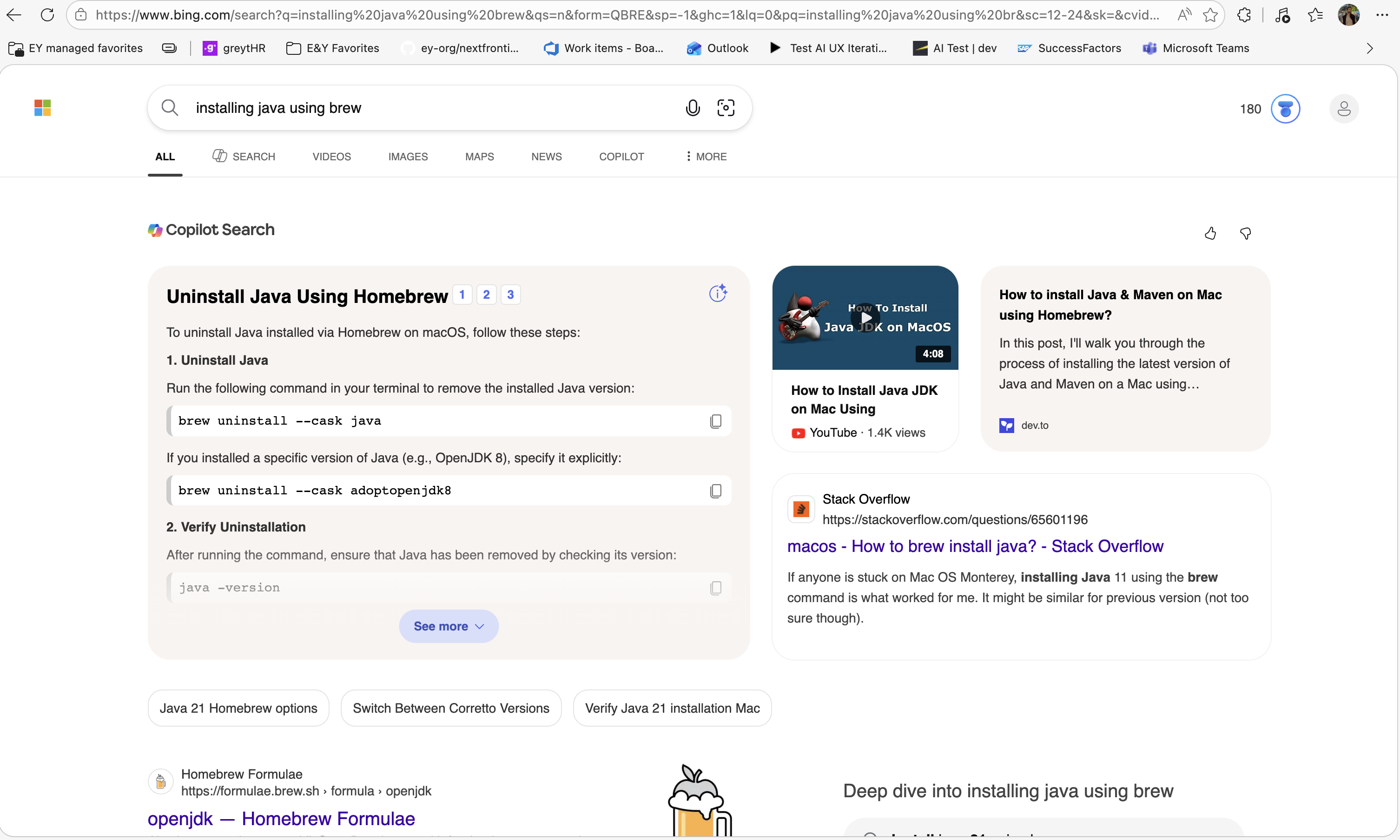1400x840 pixels.
Task: Open the greytHR bookmark
Action: 234,48
